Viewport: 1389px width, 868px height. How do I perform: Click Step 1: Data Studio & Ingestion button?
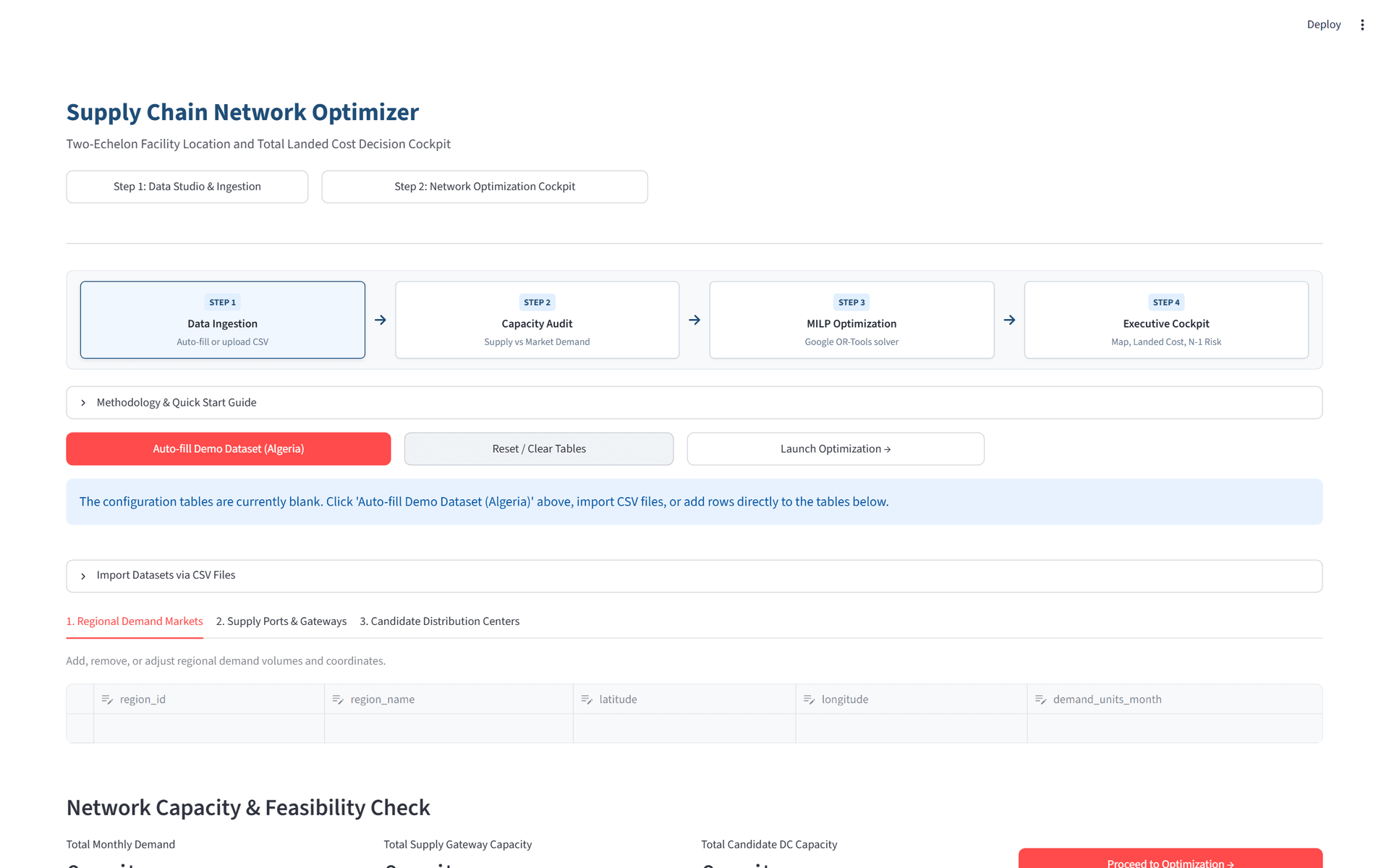tap(187, 187)
